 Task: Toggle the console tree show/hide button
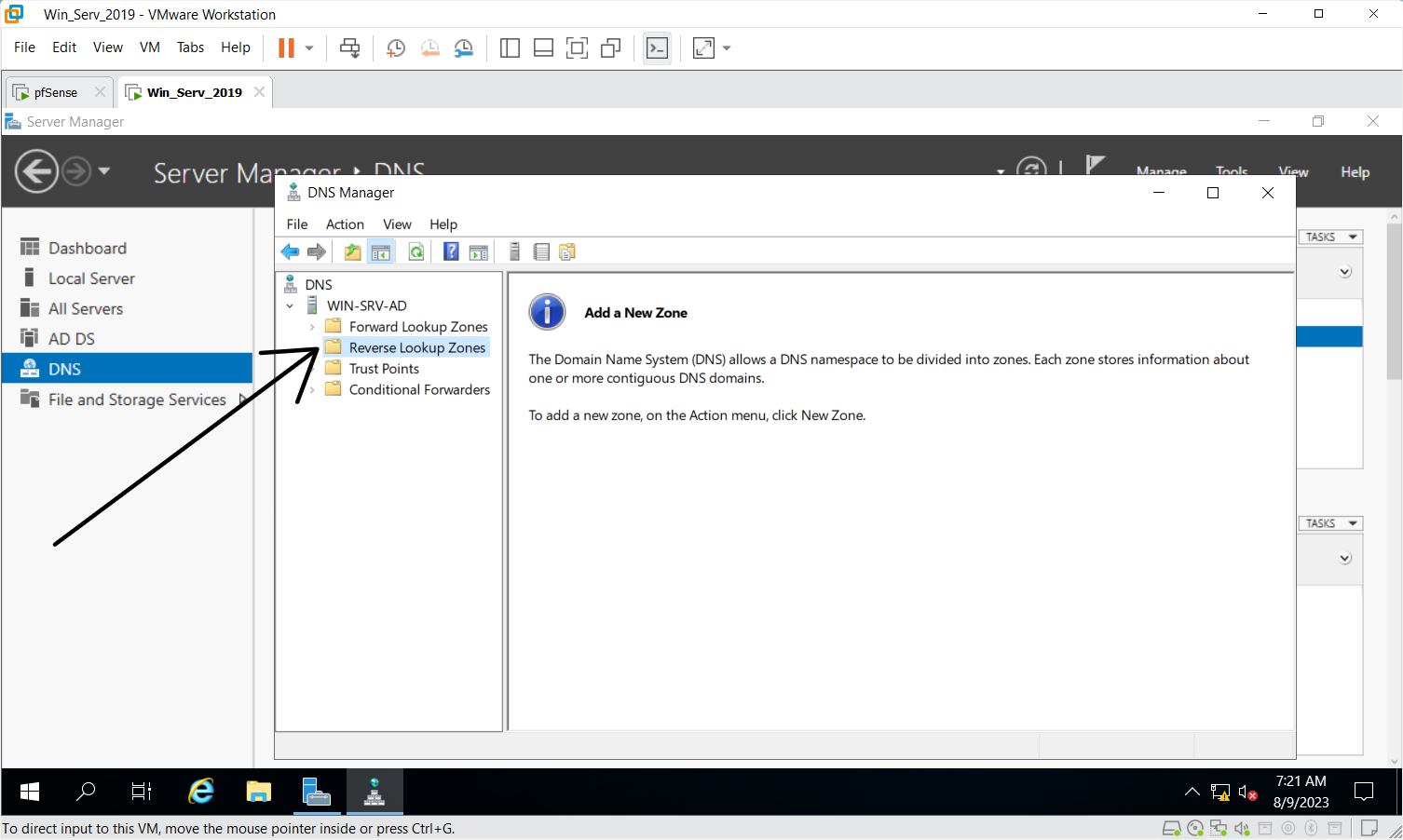click(x=381, y=251)
